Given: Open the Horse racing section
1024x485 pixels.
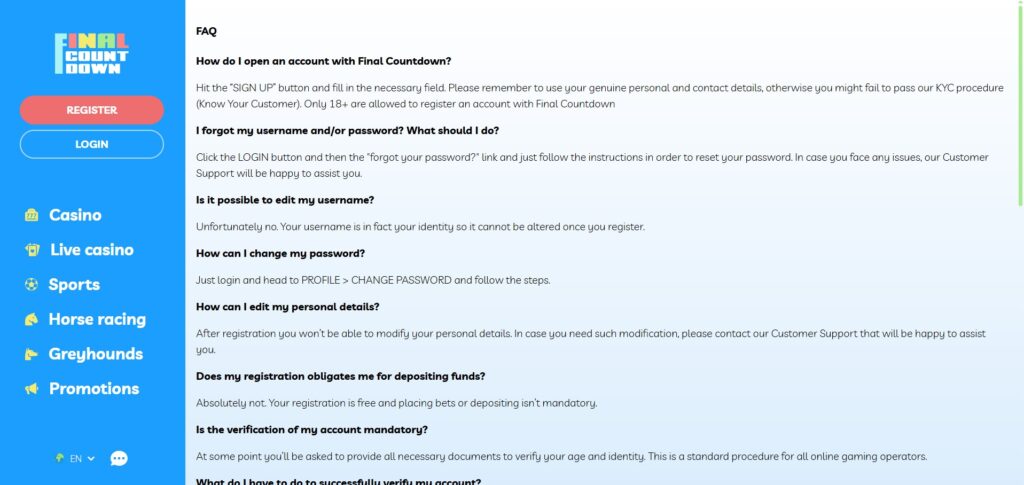Looking at the screenshot, I should 97,320.
